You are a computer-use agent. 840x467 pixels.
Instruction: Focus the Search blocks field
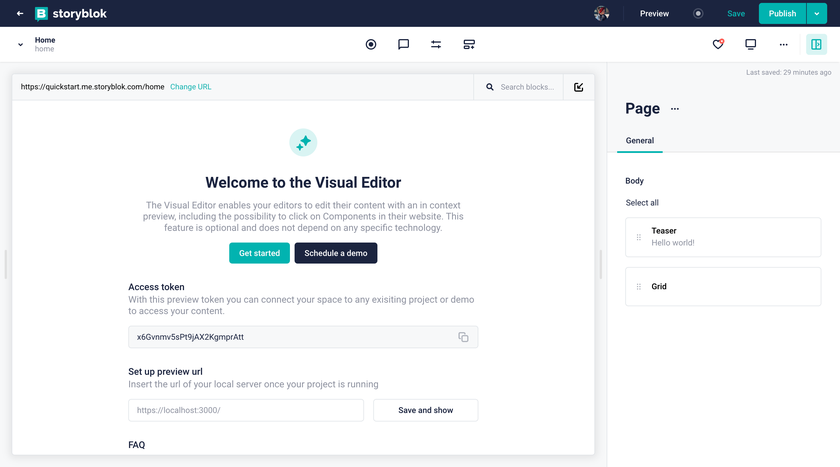[528, 87]
